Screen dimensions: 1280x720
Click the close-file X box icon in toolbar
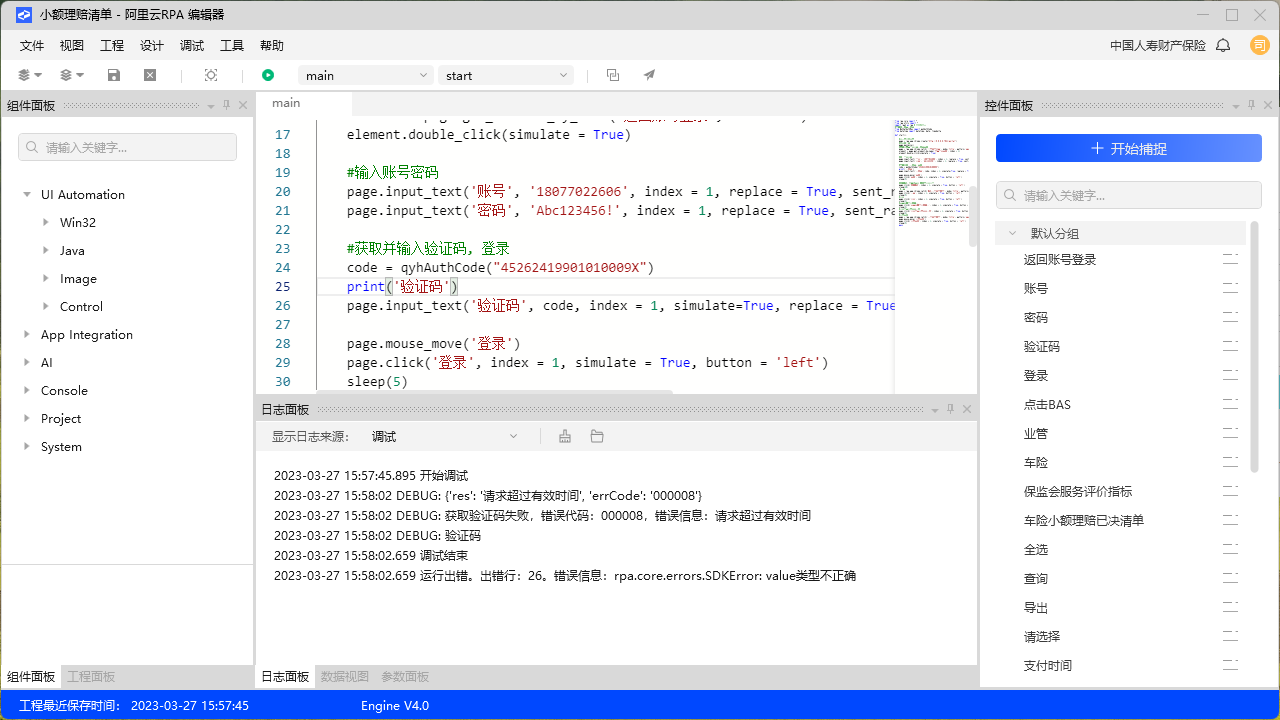pyautogui.click(x=150, y=75)
